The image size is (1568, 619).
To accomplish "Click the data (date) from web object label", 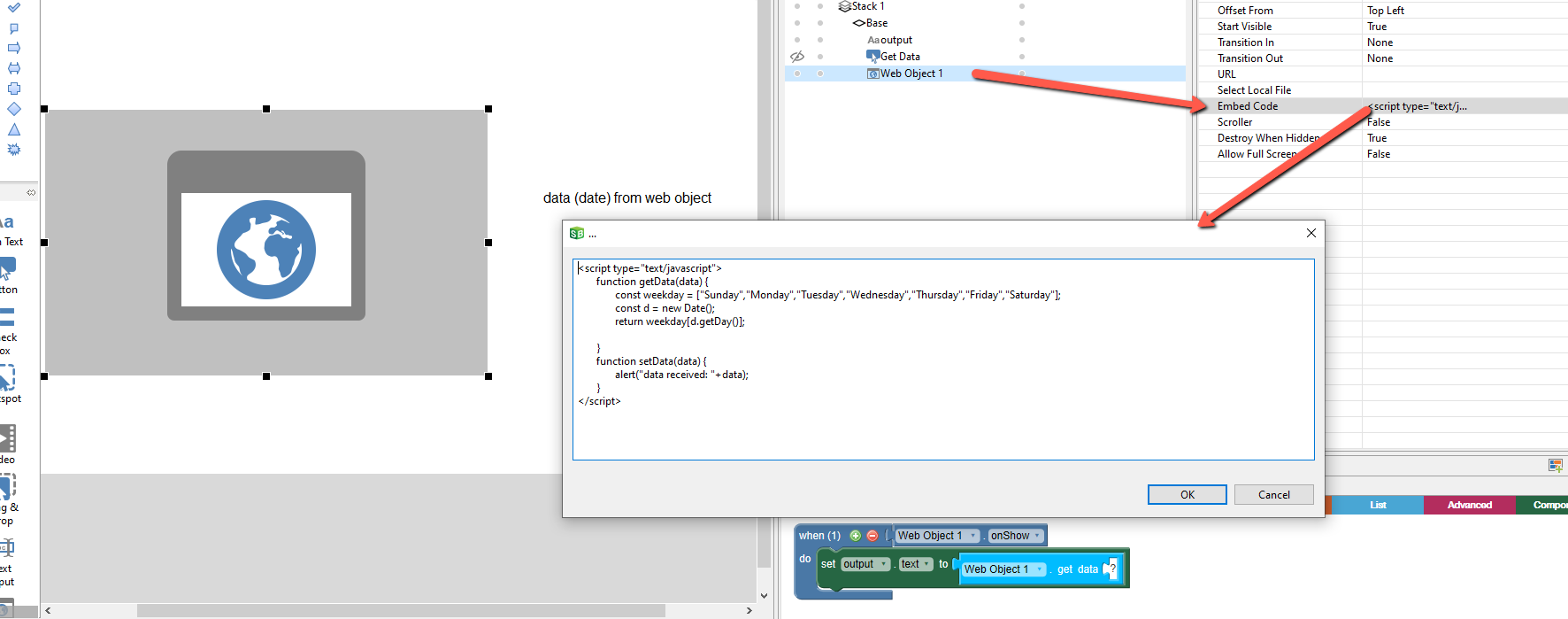I will coord(627,198).
